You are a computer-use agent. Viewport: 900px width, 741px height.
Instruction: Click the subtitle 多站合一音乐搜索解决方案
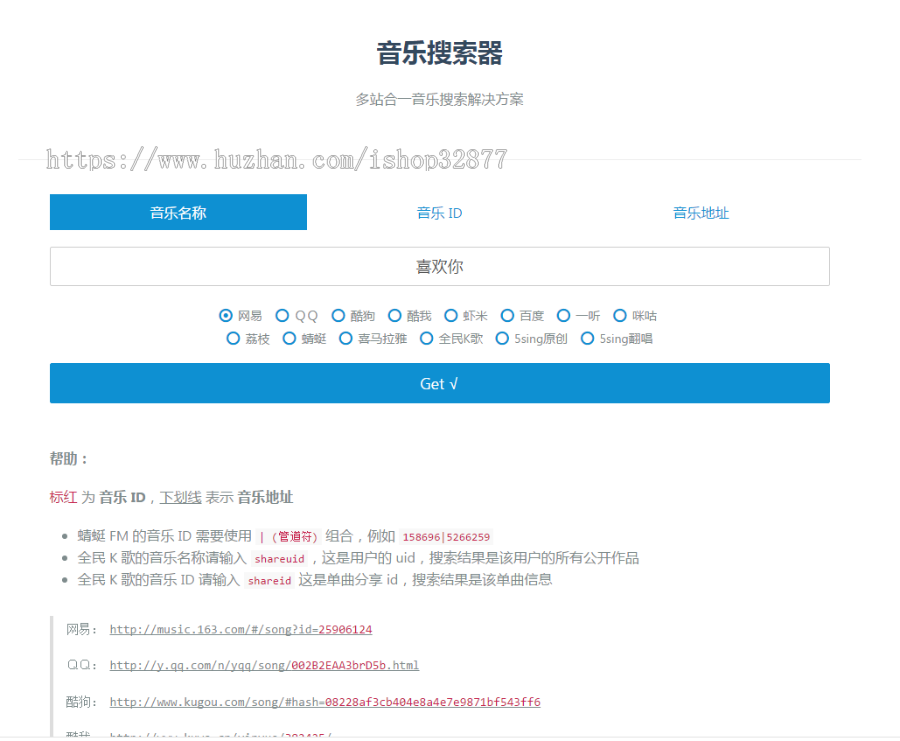pos(439,99)
